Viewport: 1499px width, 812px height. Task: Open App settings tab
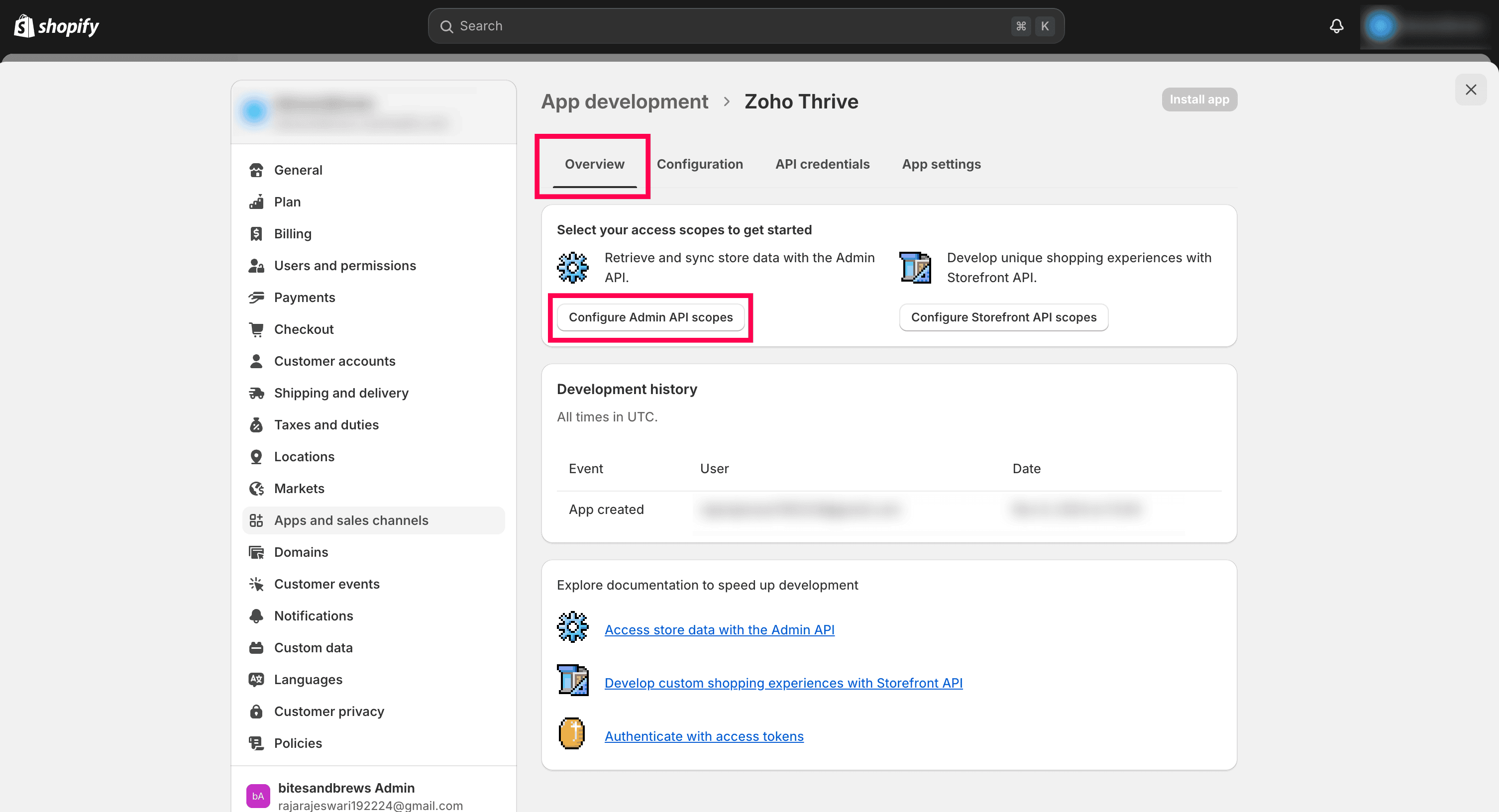pyautogui.click(x=941, y=164)
